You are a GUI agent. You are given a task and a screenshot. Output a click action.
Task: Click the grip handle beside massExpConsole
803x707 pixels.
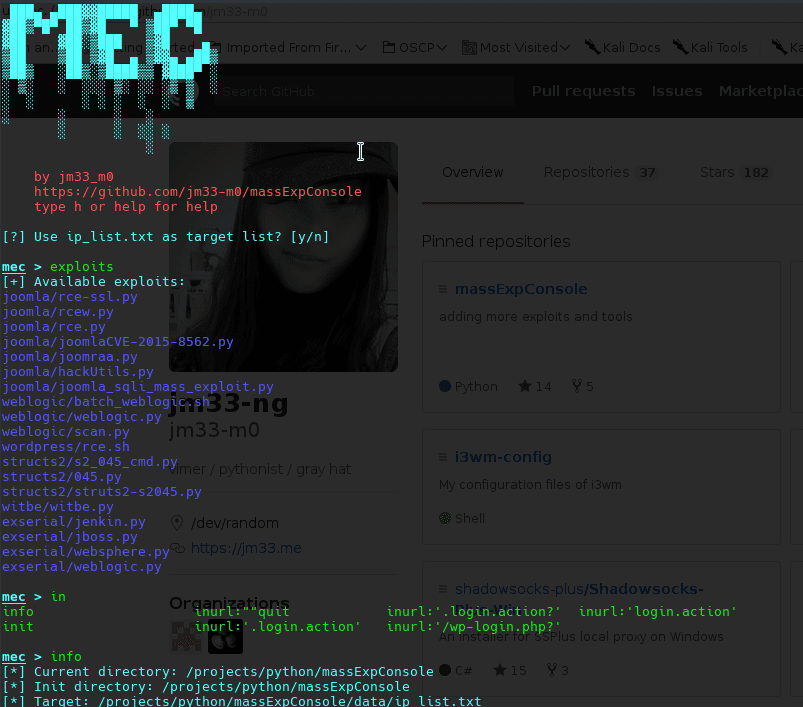[443, 289]
